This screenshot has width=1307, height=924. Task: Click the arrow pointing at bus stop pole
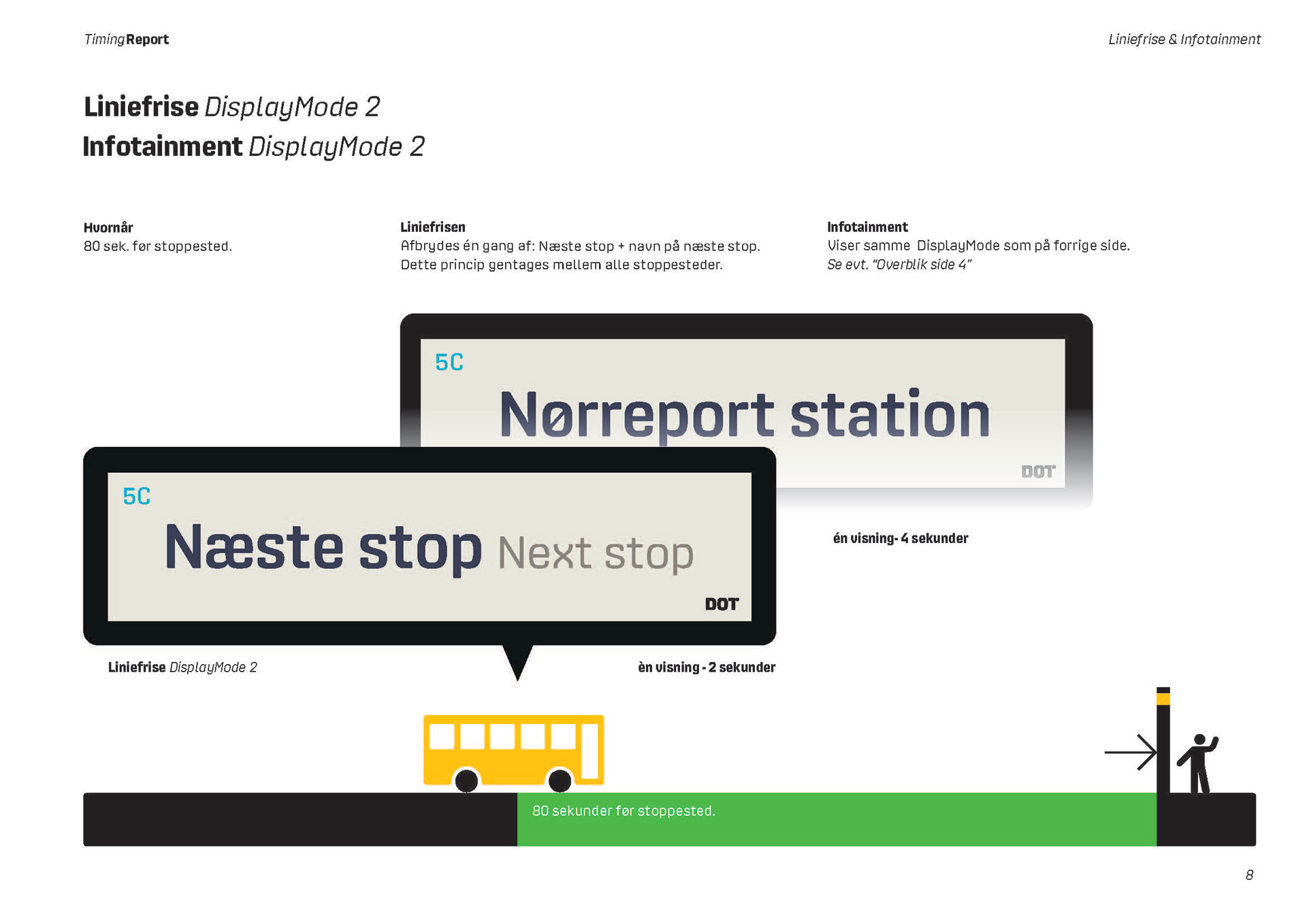[x=1130, y=752]
